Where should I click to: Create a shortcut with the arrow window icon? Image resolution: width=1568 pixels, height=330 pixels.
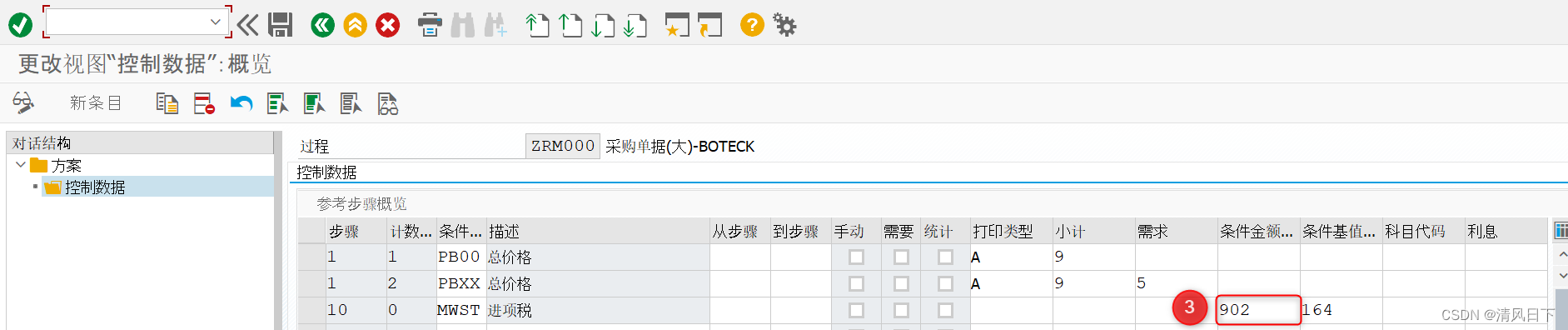pos(710,25)
